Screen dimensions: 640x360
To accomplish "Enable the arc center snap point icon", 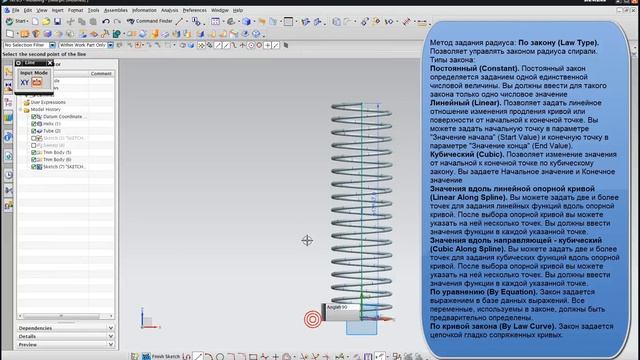I will click(x=251, y=45).
